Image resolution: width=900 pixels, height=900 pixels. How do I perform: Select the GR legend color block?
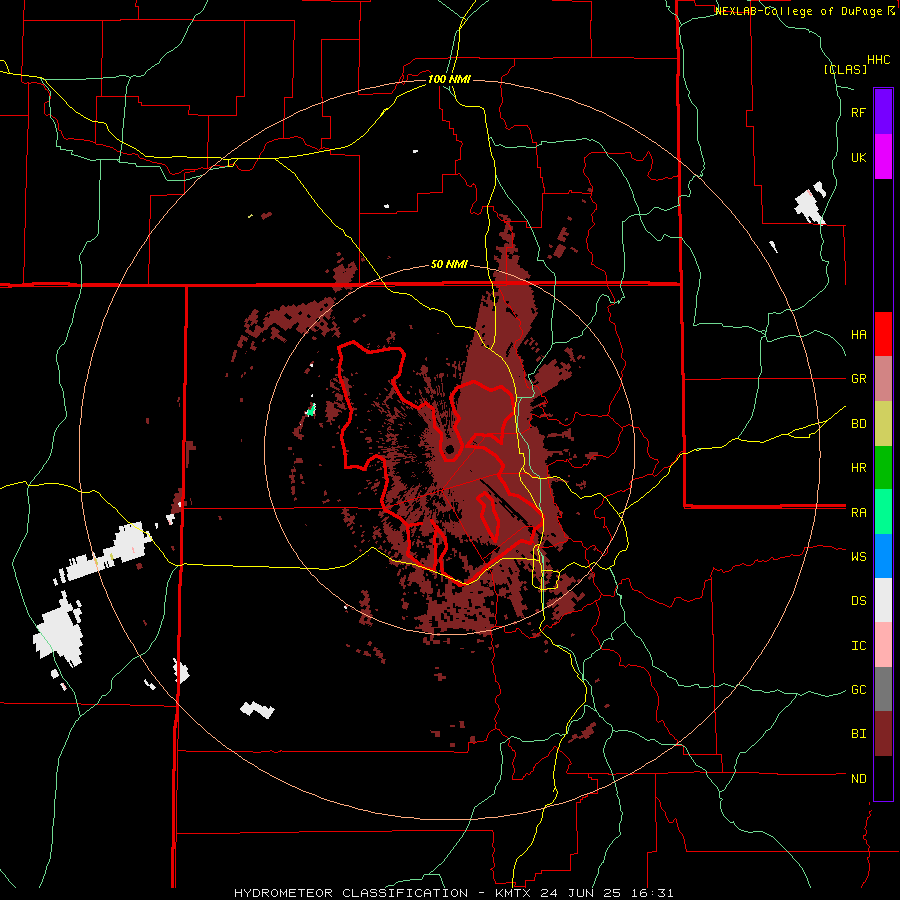point(883,379)
